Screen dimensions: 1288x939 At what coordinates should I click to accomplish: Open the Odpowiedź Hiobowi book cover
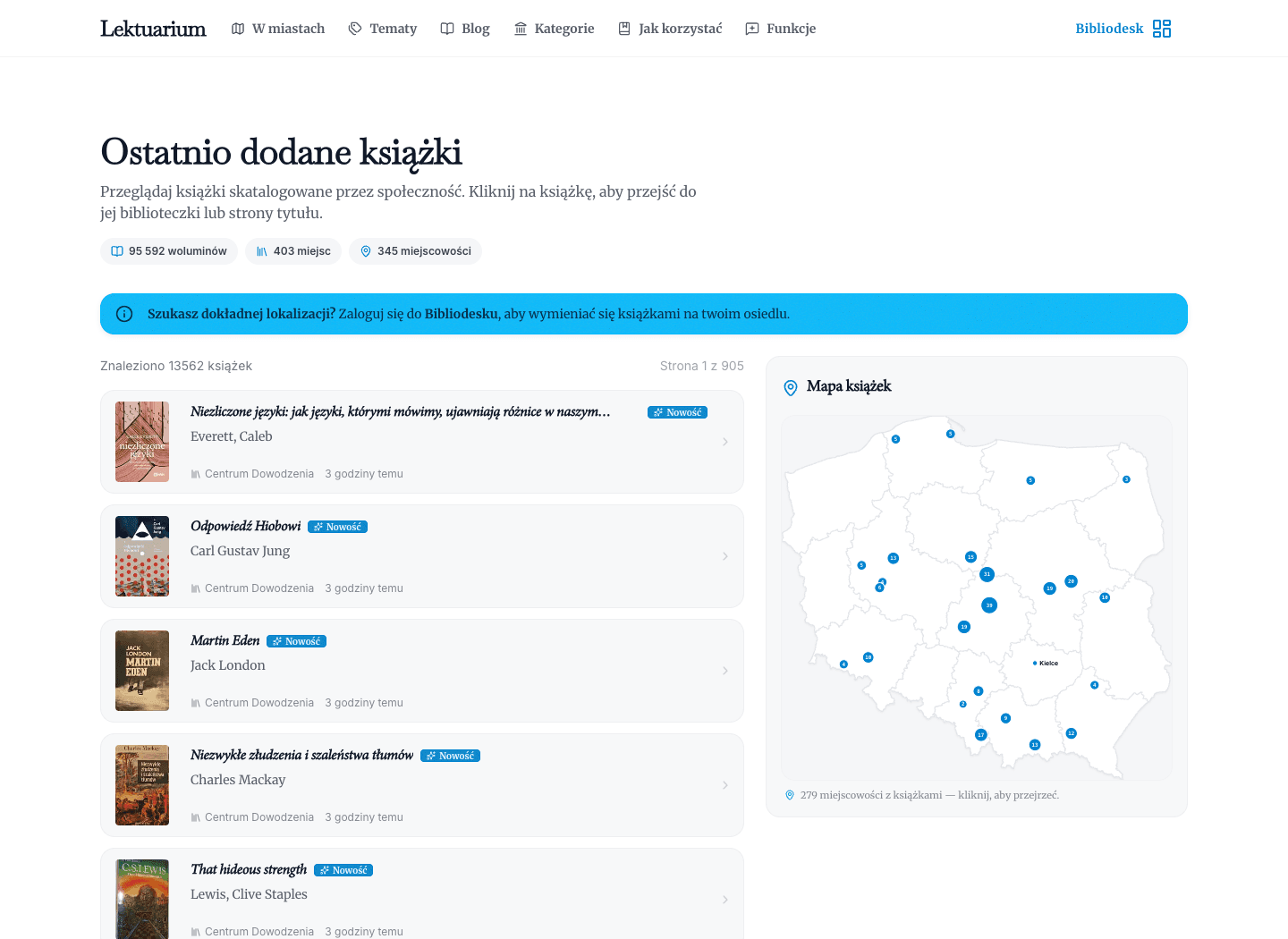coord(142,556)
